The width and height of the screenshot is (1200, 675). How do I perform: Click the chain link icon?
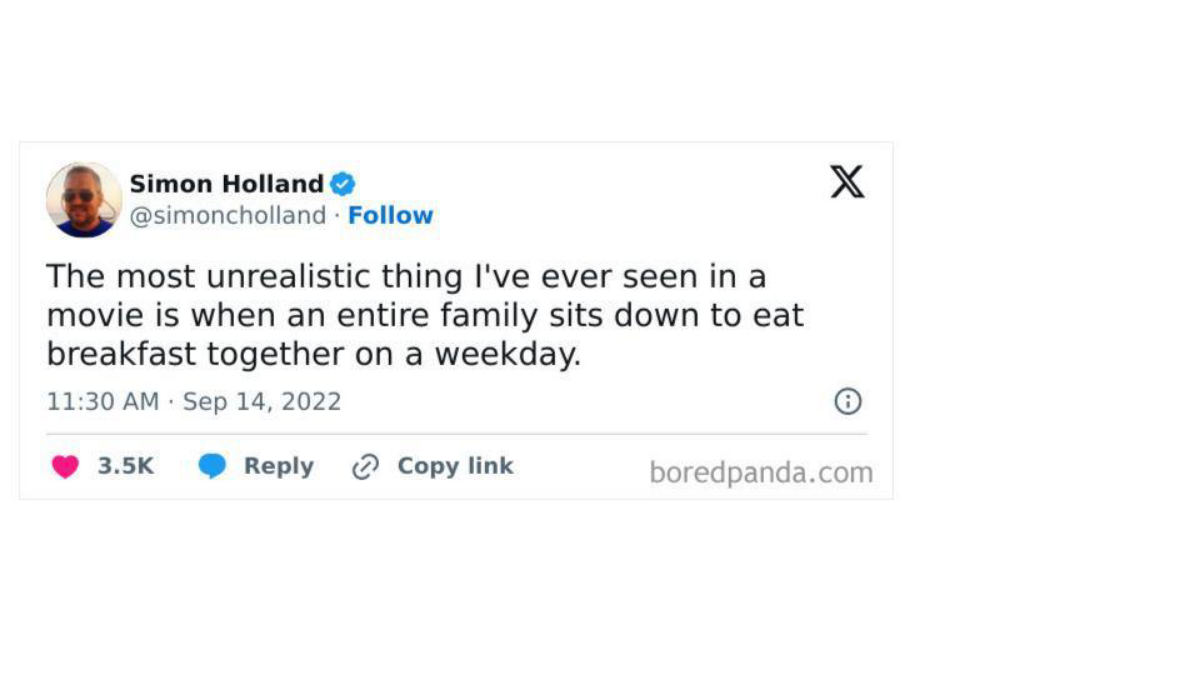tap(366, 467)
